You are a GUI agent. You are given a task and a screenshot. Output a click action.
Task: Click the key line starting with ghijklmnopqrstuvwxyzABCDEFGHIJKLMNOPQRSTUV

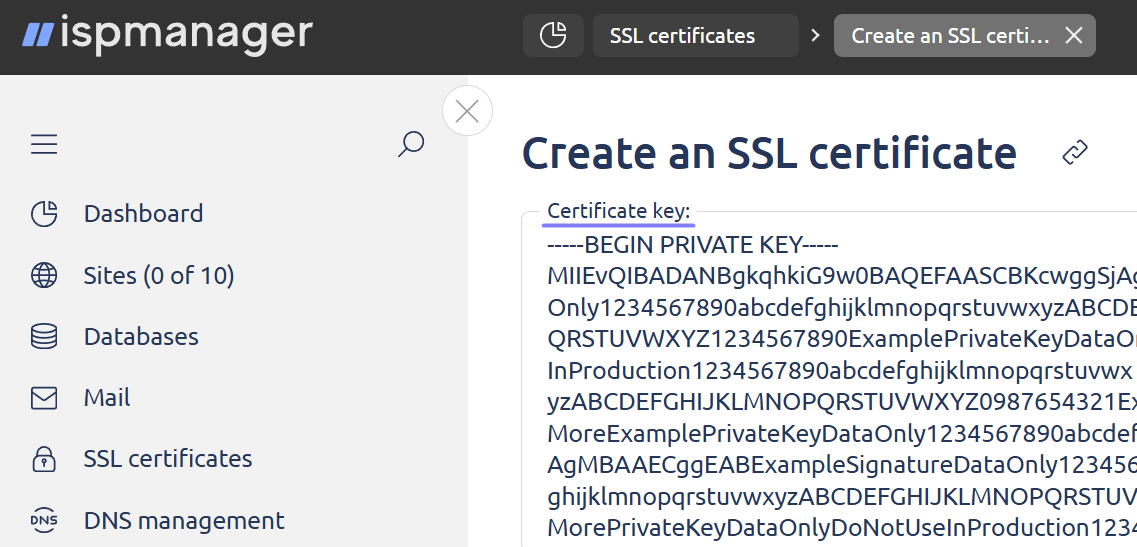tap(842, 495)
